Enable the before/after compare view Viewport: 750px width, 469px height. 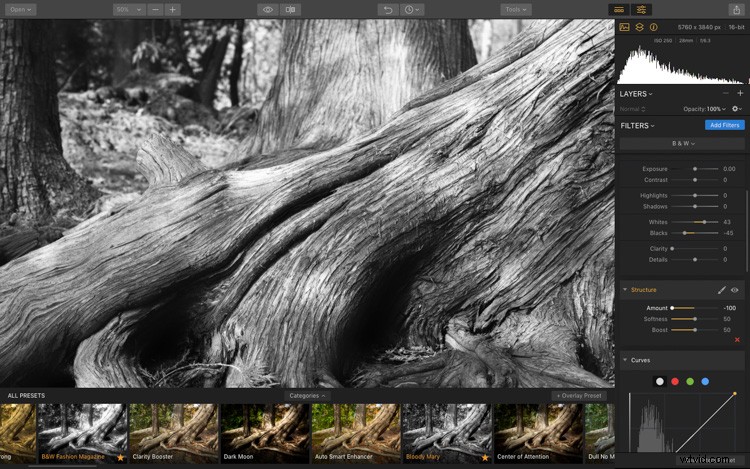290,10
